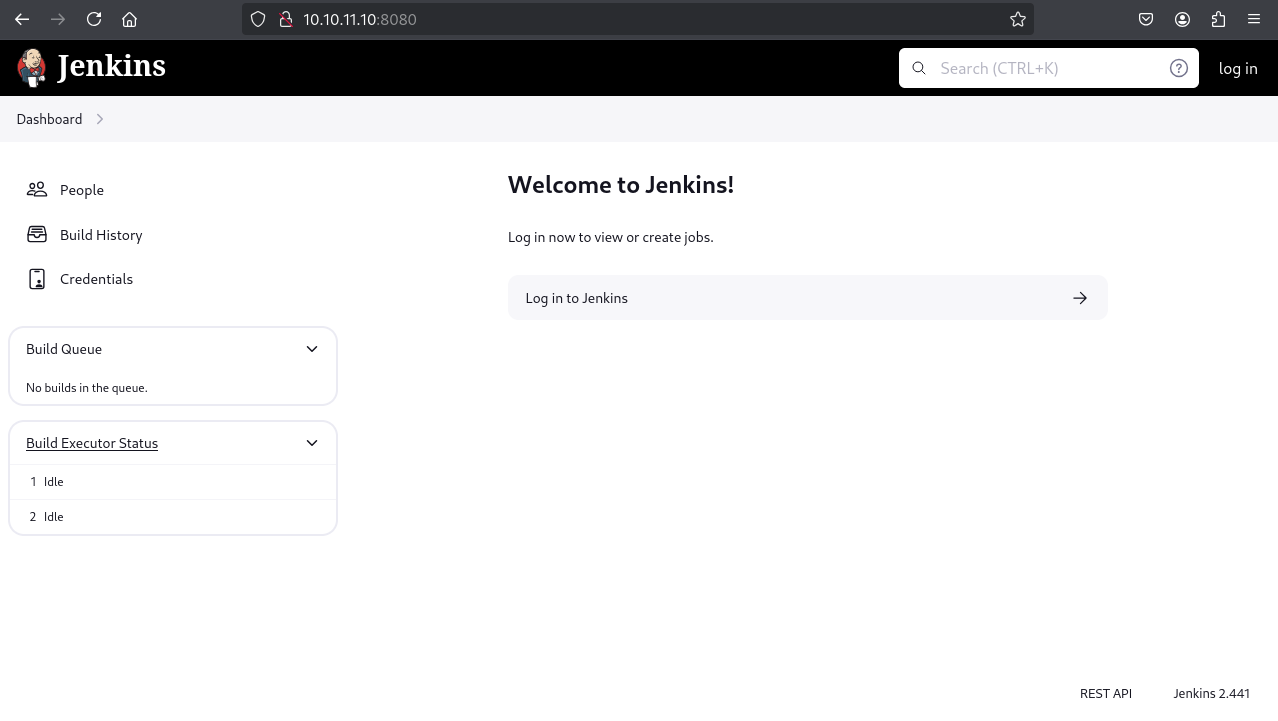Bookmark this page with star icon
1278x721 pixels.
pos(1017,19)
